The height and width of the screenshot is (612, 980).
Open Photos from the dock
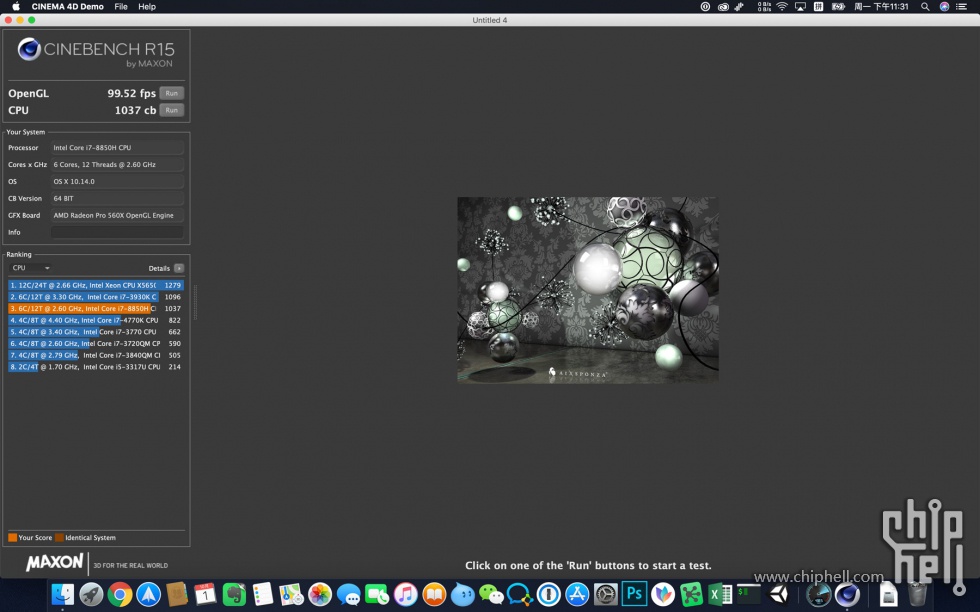point(320,594)
